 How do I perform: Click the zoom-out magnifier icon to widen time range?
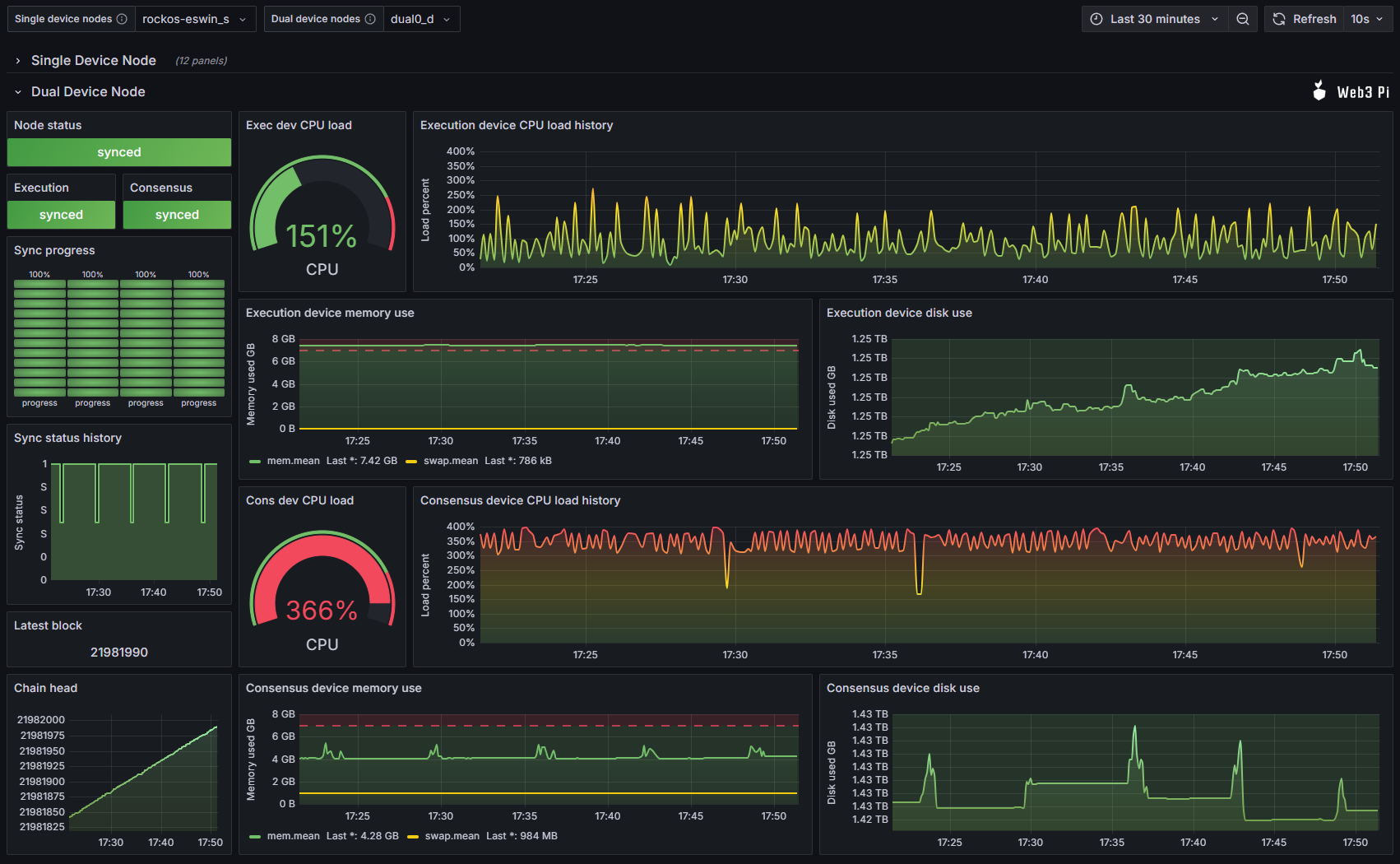click(x=1242, y=19)
